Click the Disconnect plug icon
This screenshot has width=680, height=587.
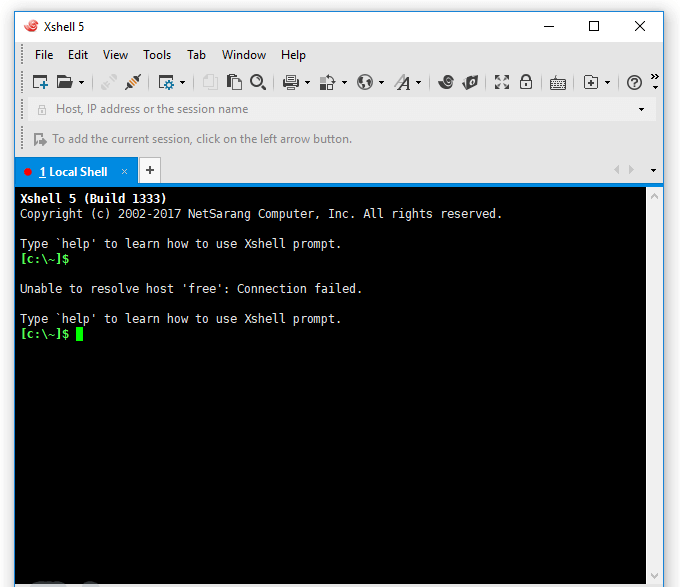click(x=133, y=82)
